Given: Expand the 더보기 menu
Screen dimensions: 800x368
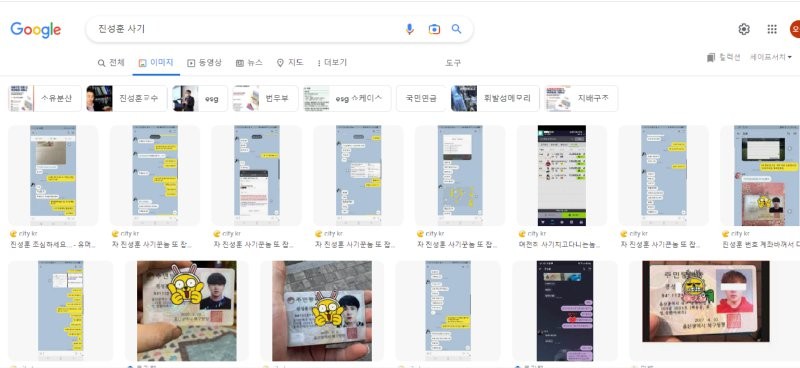Looking at the screenshot, I should click(x=332, y=63).
